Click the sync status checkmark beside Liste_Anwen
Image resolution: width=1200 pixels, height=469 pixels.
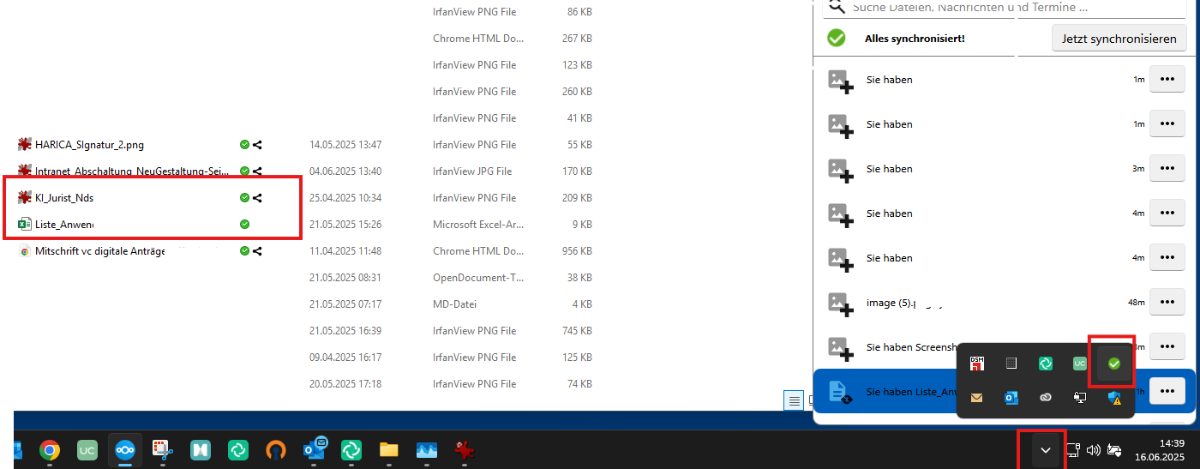[244, 224]
